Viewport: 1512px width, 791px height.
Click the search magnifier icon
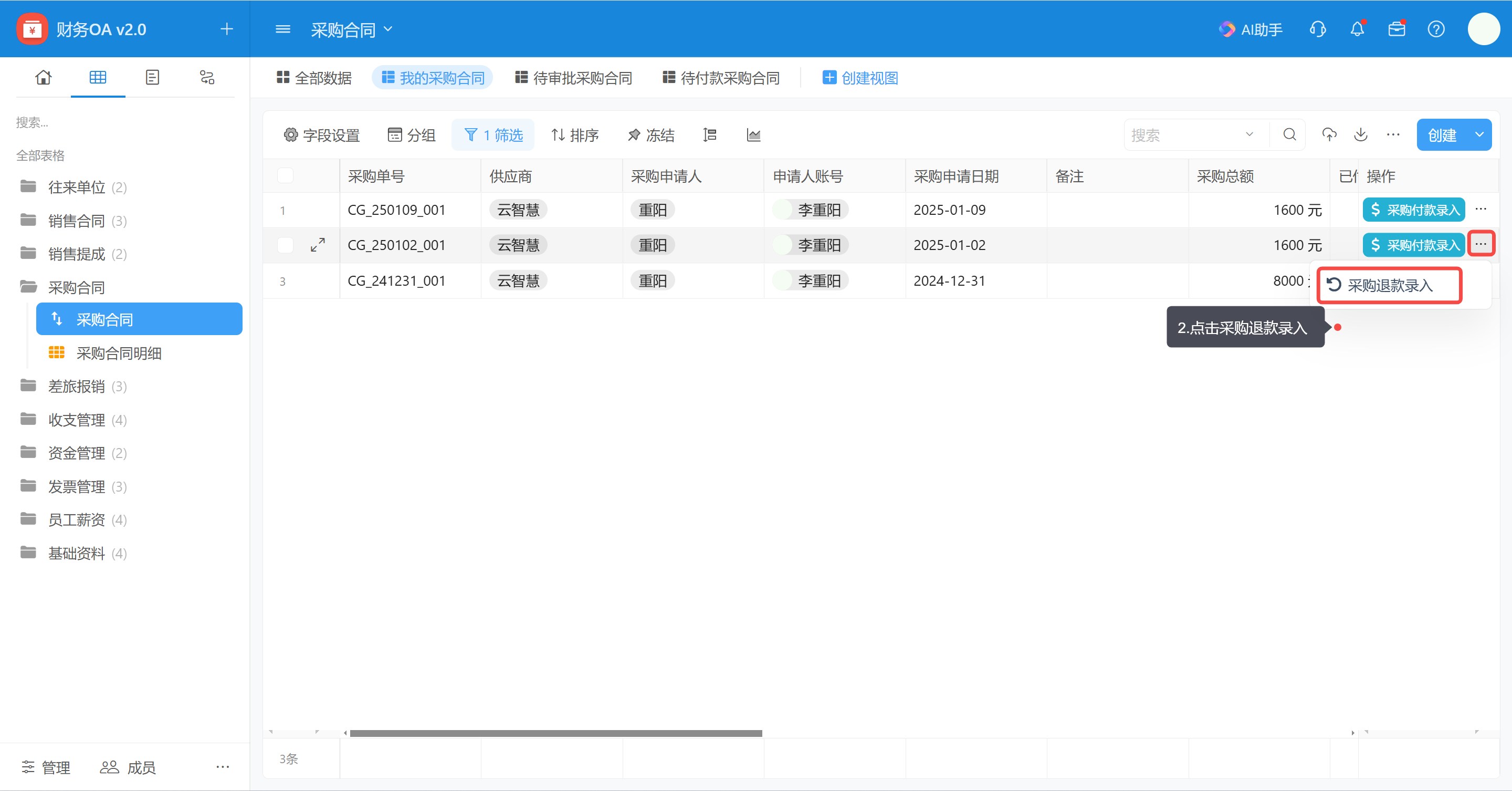(1289, 134)
